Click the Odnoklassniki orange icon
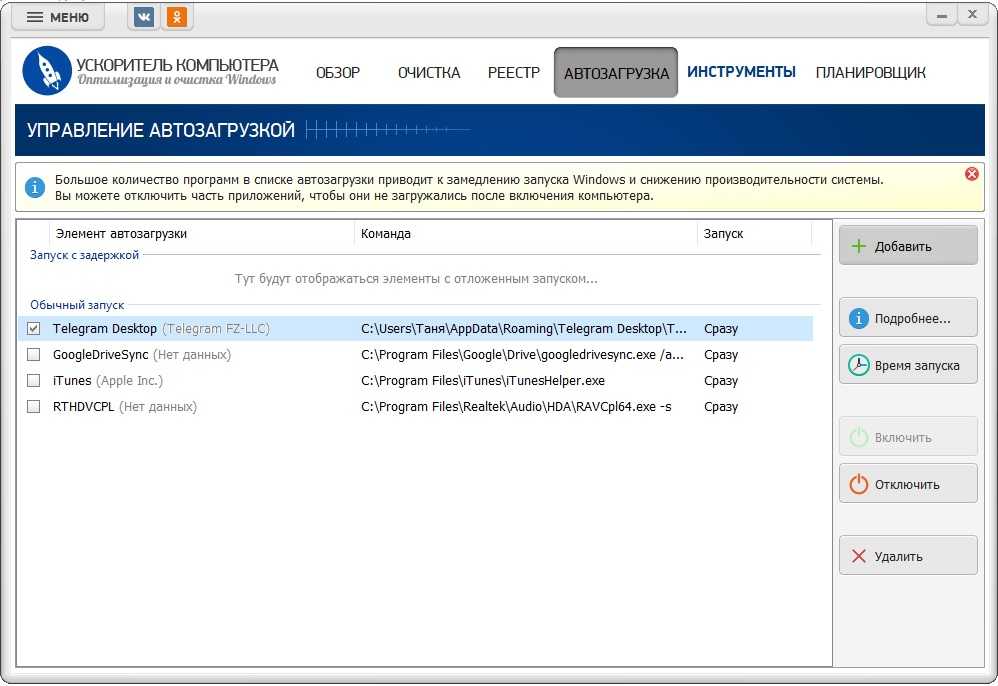This screenshot has height=686, width=998. pyautogui.click(x=177, y=17)
